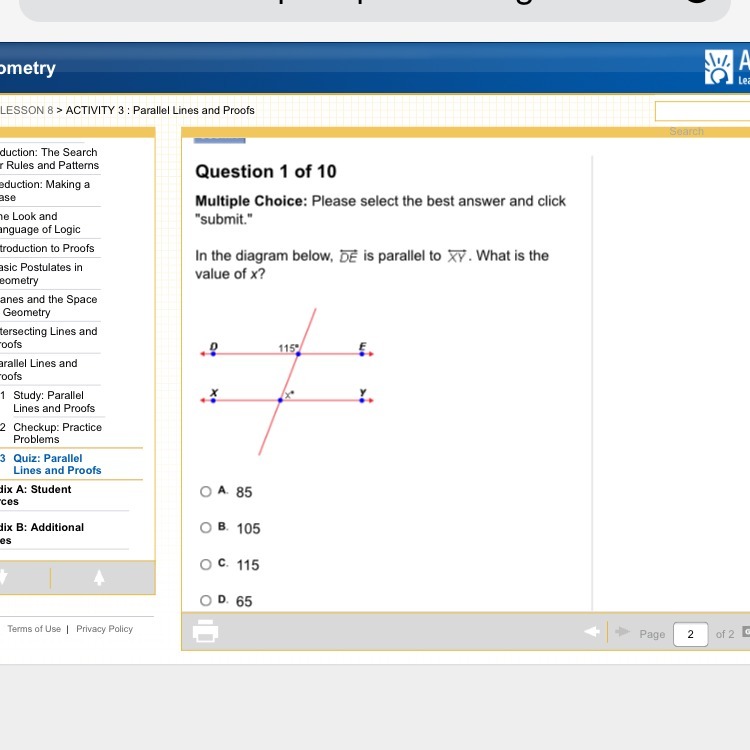Click LESSON 8 breadcrumb

[26, 110]
